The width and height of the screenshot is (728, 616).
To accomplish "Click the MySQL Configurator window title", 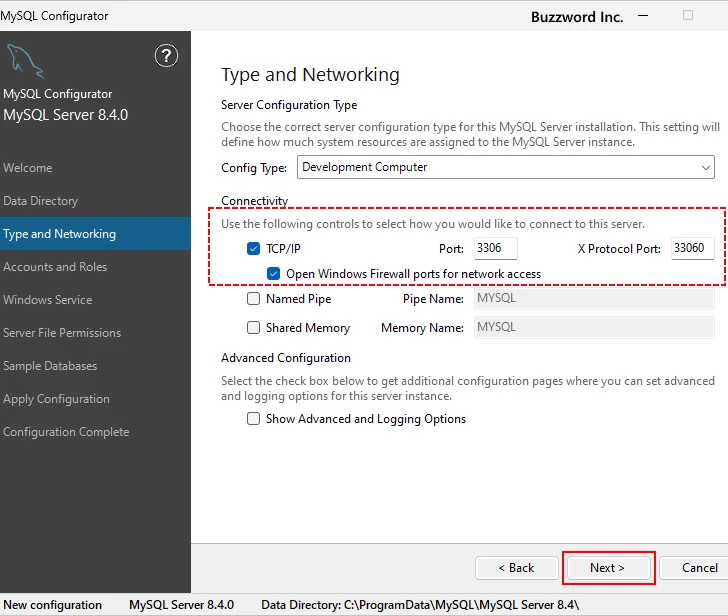I will 54,16.
